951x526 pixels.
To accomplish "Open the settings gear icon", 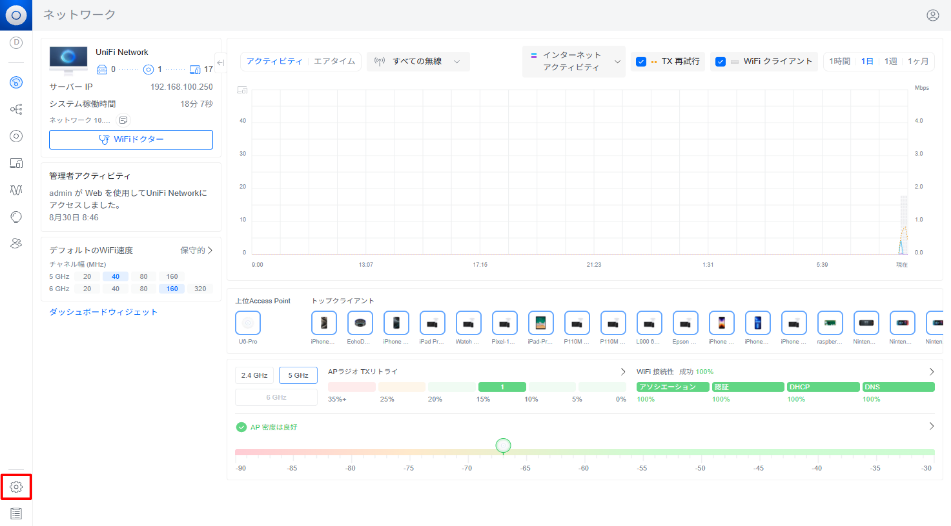I will pyautogui.click(x=16, y=487).
